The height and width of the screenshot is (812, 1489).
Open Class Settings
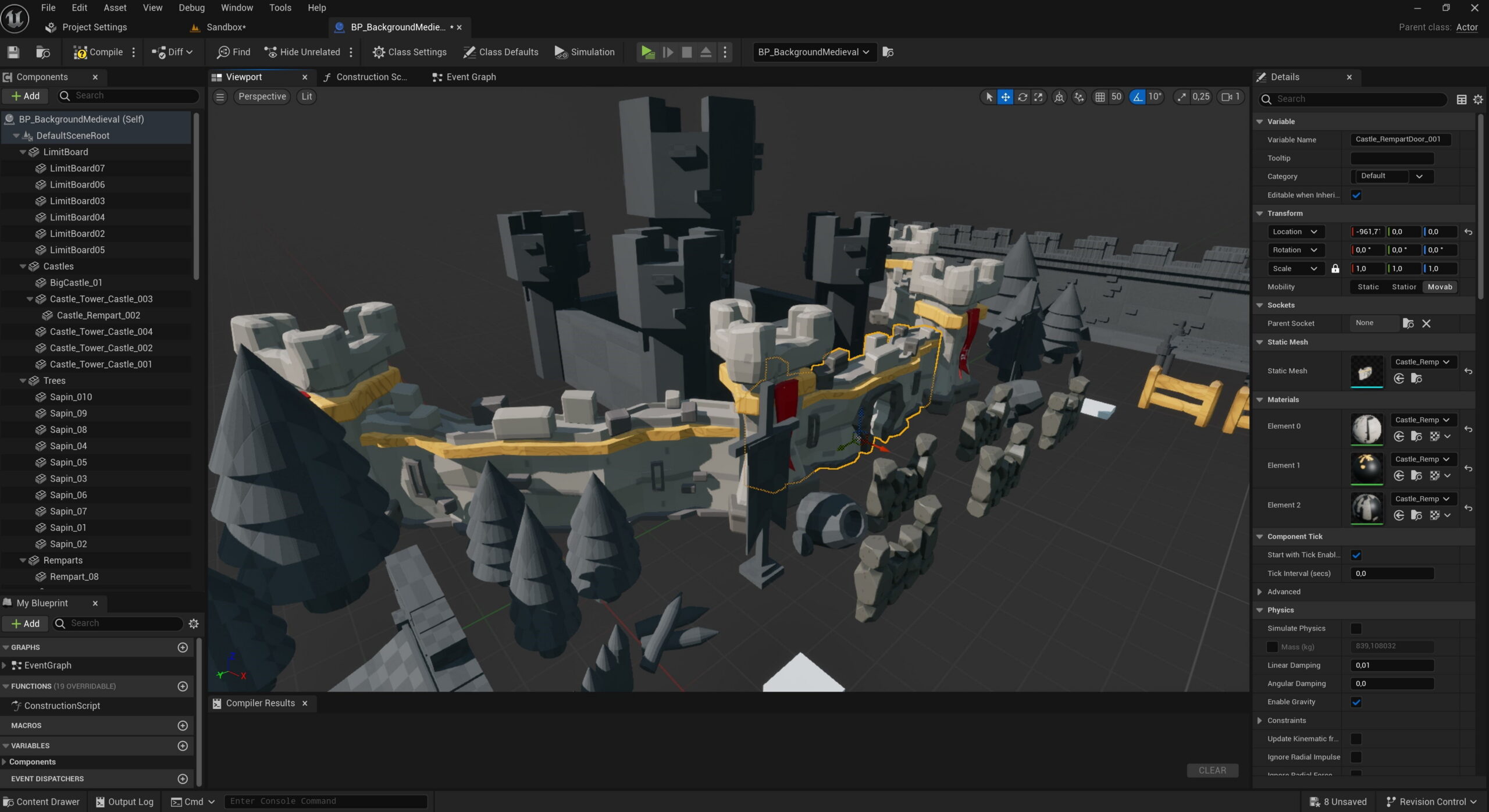pyautogui.click(x=410, y=52)
